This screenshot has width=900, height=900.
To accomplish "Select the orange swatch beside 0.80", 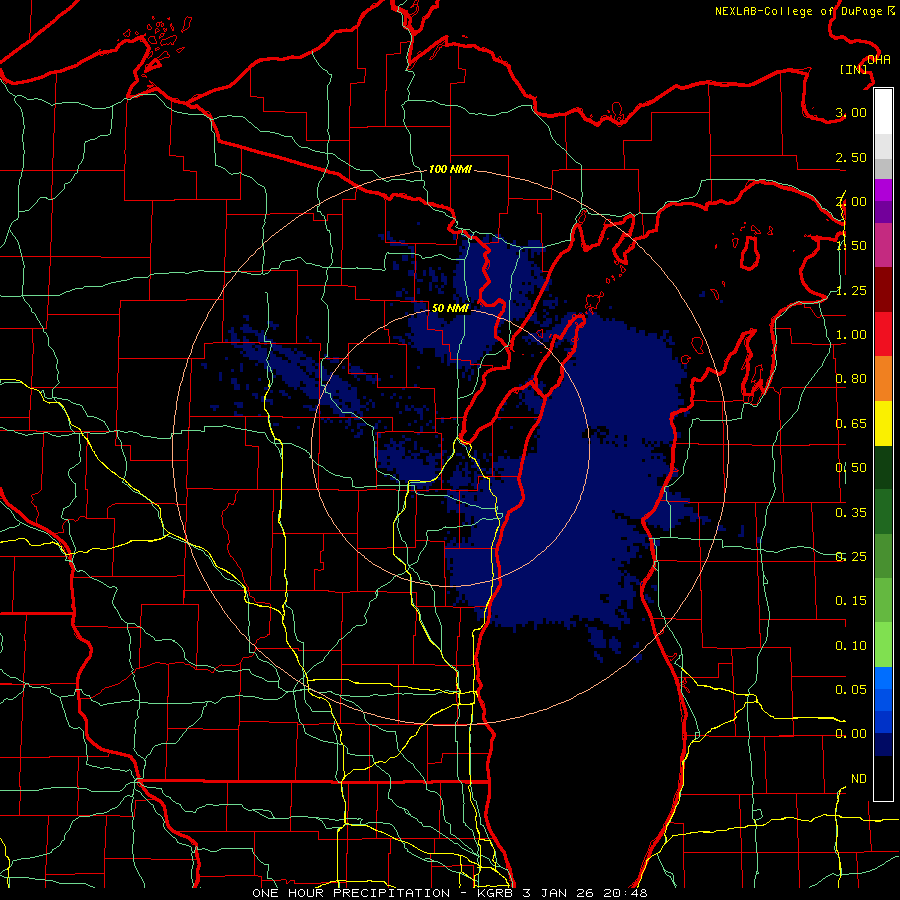I will (883, 379).
